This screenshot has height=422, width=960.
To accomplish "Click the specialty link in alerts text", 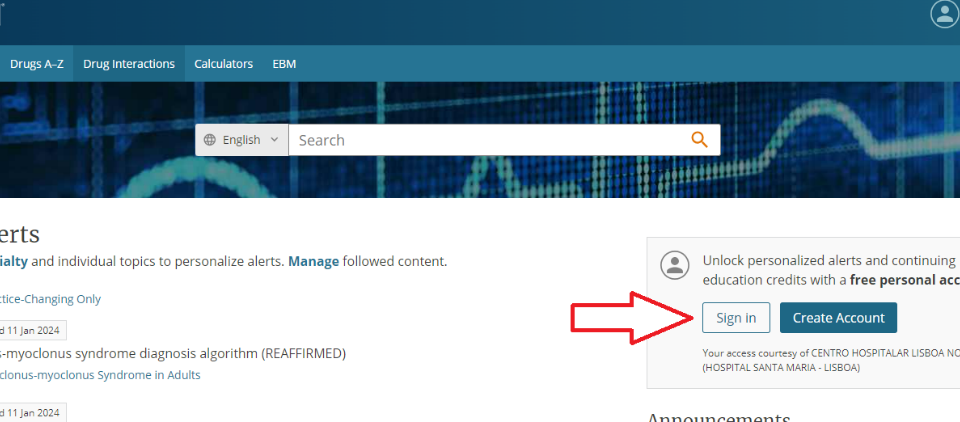I will 13,262.
